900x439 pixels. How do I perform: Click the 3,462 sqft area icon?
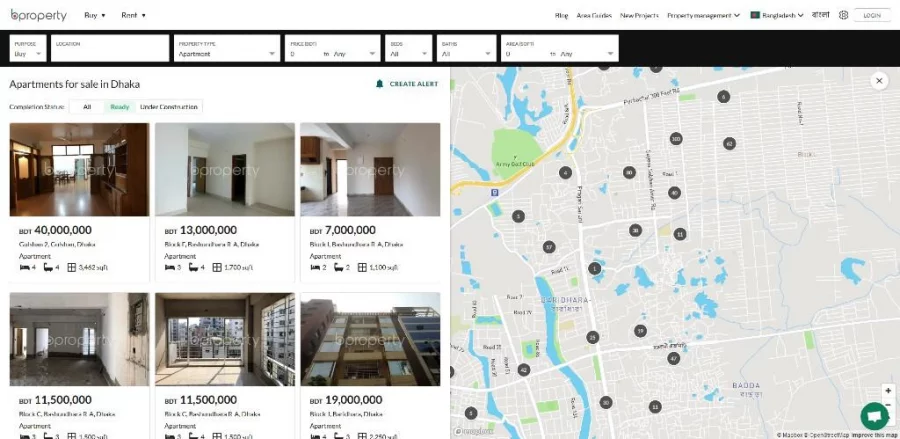72,267
